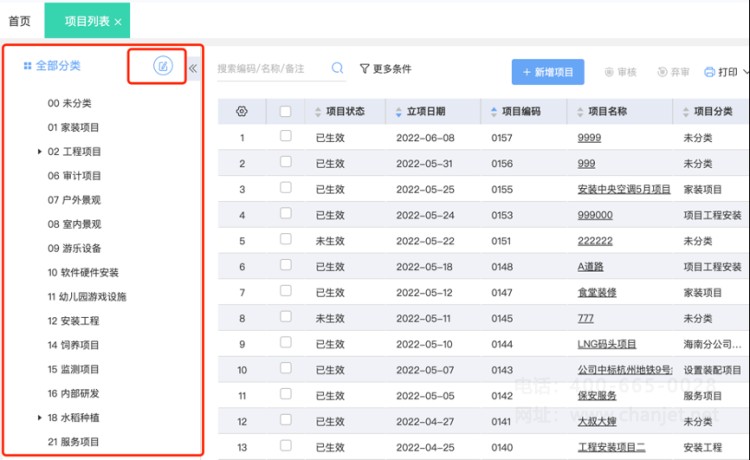750x460 pixels.
Task: Toggle the select-all header checkbox
Action: [x=286, y=111]
